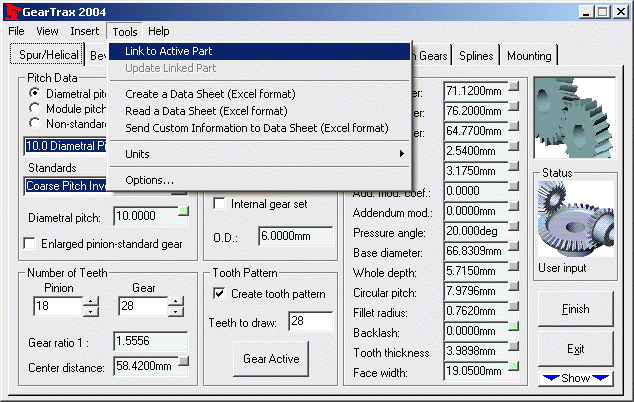The width and height of the screenshot is (634, 402).
Task: Open Options… from Tools menu
Action: coord(260,180)
